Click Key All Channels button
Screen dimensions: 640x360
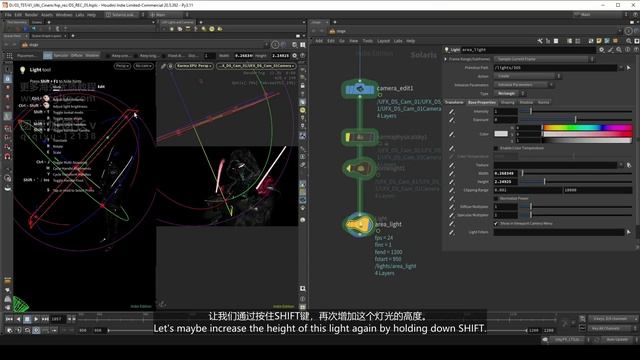click(x=611, y=328)
